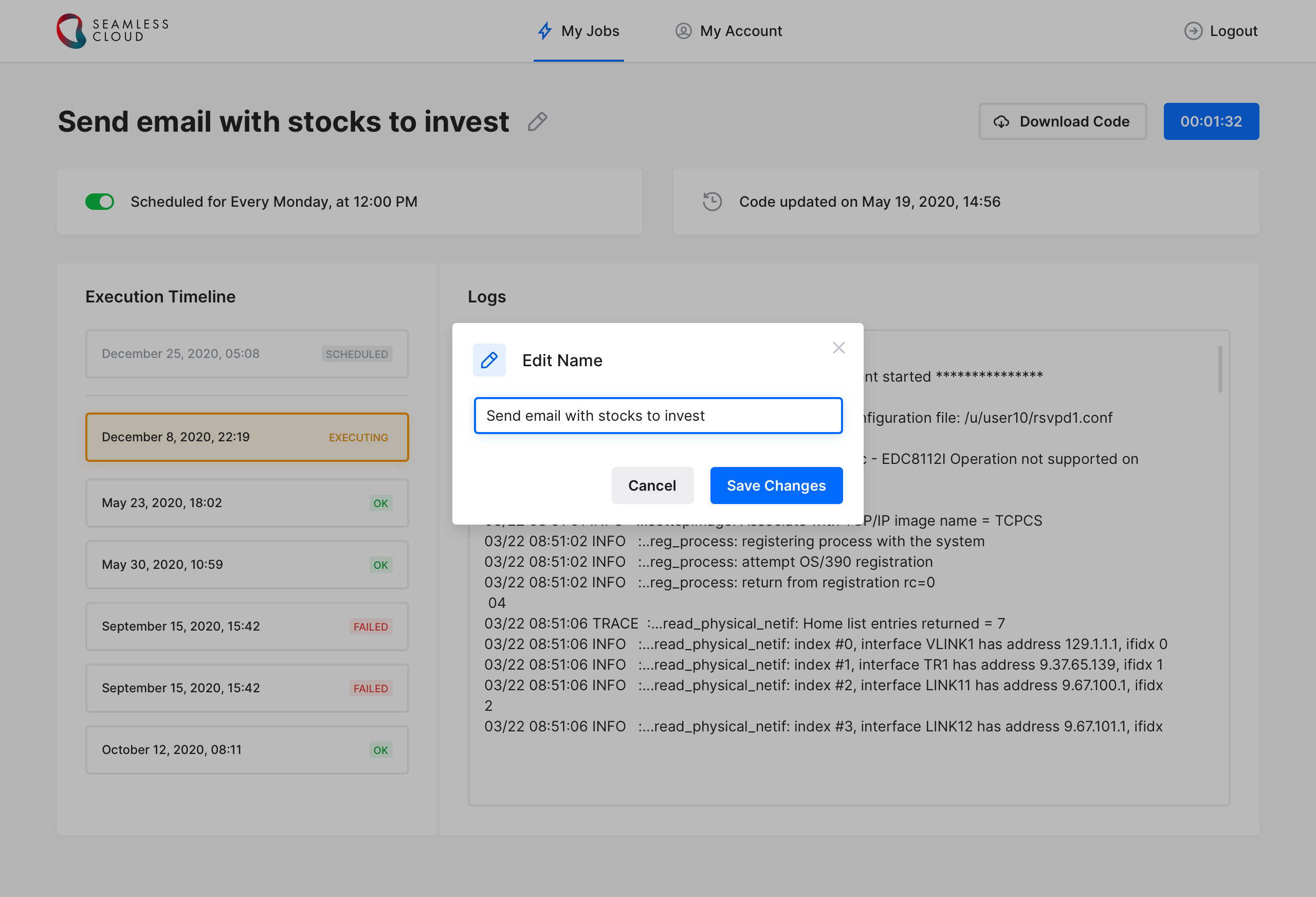The height and width of the screenshot is (897, 1316).
Task: Click the blue pencil icon in dialog
Action: [489, 360]
